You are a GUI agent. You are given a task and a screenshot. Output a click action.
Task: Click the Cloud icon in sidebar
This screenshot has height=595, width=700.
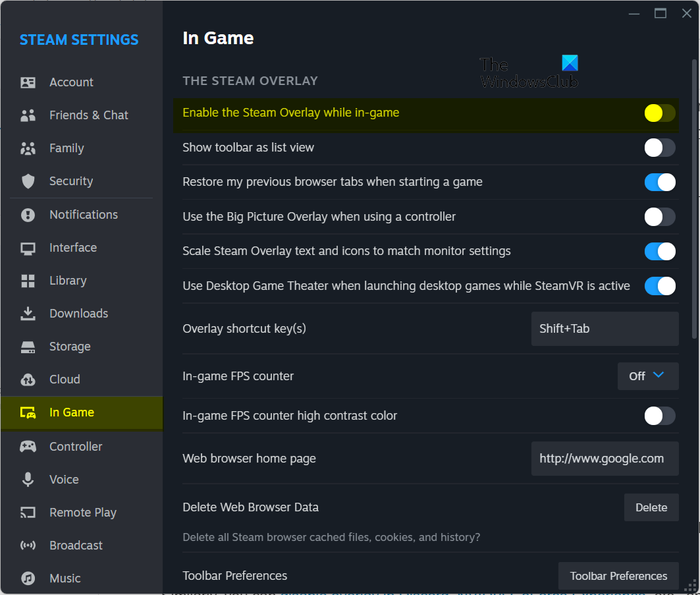[28, 380]
